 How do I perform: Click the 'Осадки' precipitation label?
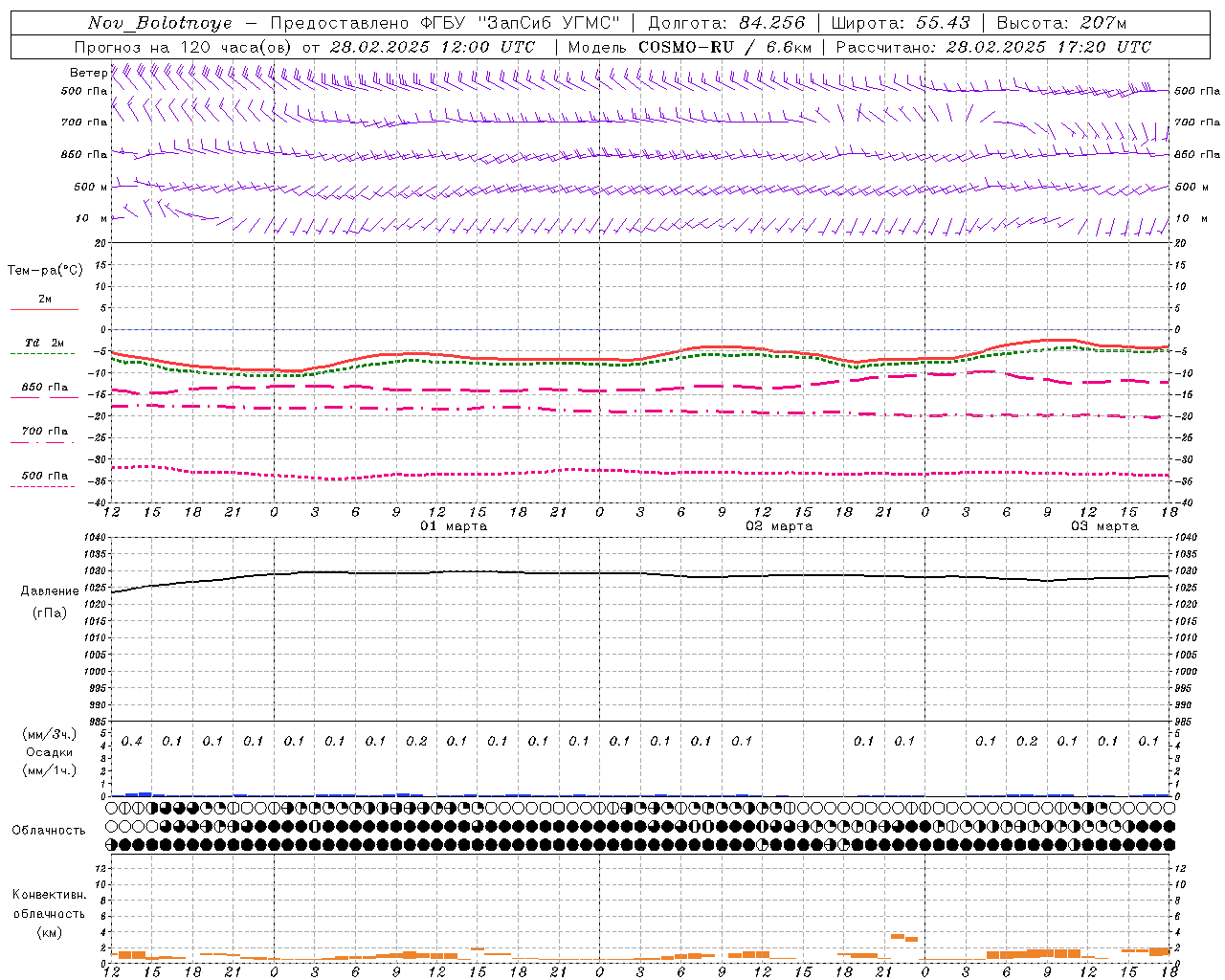pyautogui.click(x=50, y=752)
